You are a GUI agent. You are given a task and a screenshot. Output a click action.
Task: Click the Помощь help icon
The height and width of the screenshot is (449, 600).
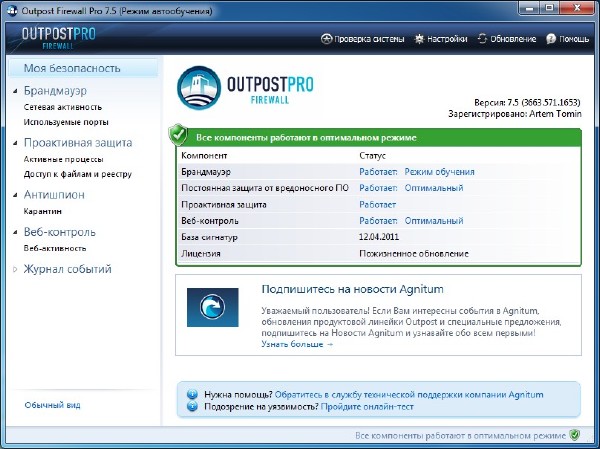click(x=551, y=40)
